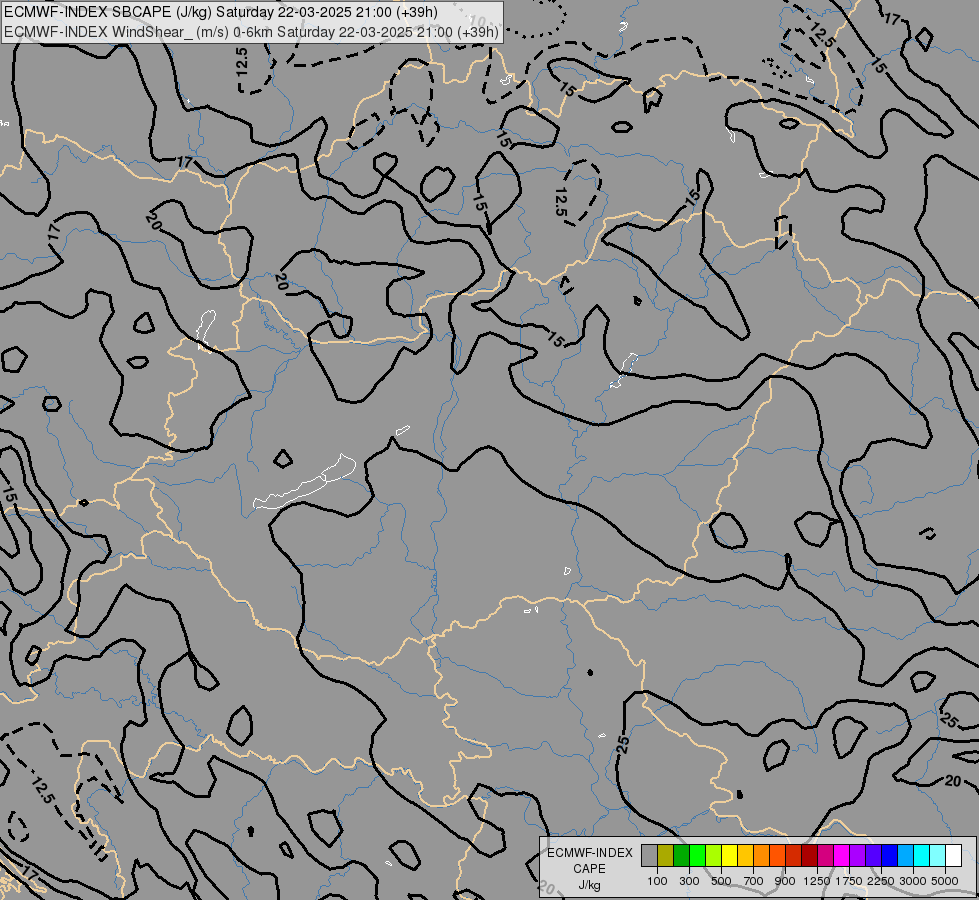Click the orange legend swatch
This screenshot has width=979, height=900.
click(x=762, y=856)
